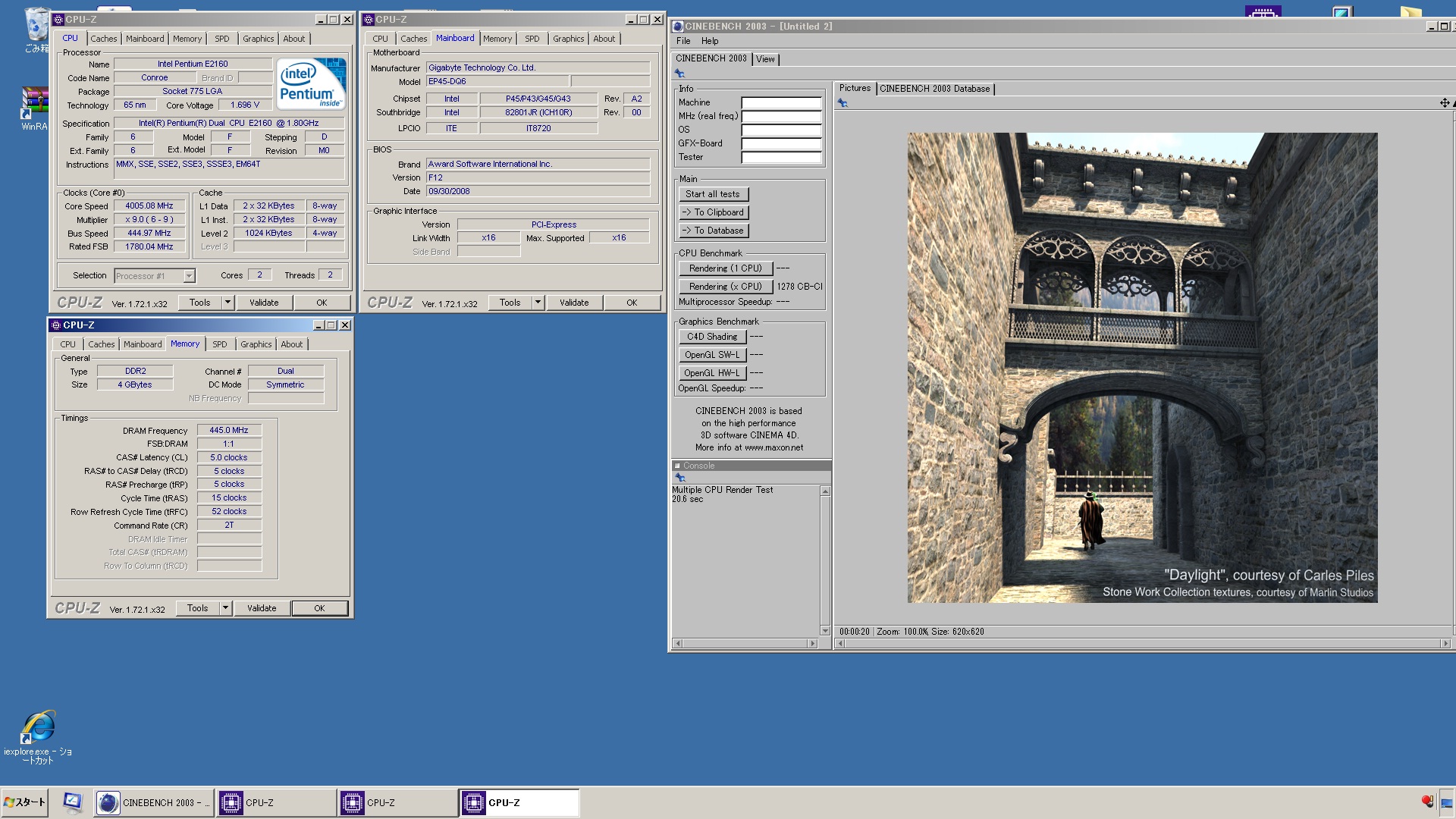Open the Help menu in CINEBENCH
Image resolution: width=1456 pixels, height=819 pixels.
(710, 41)
